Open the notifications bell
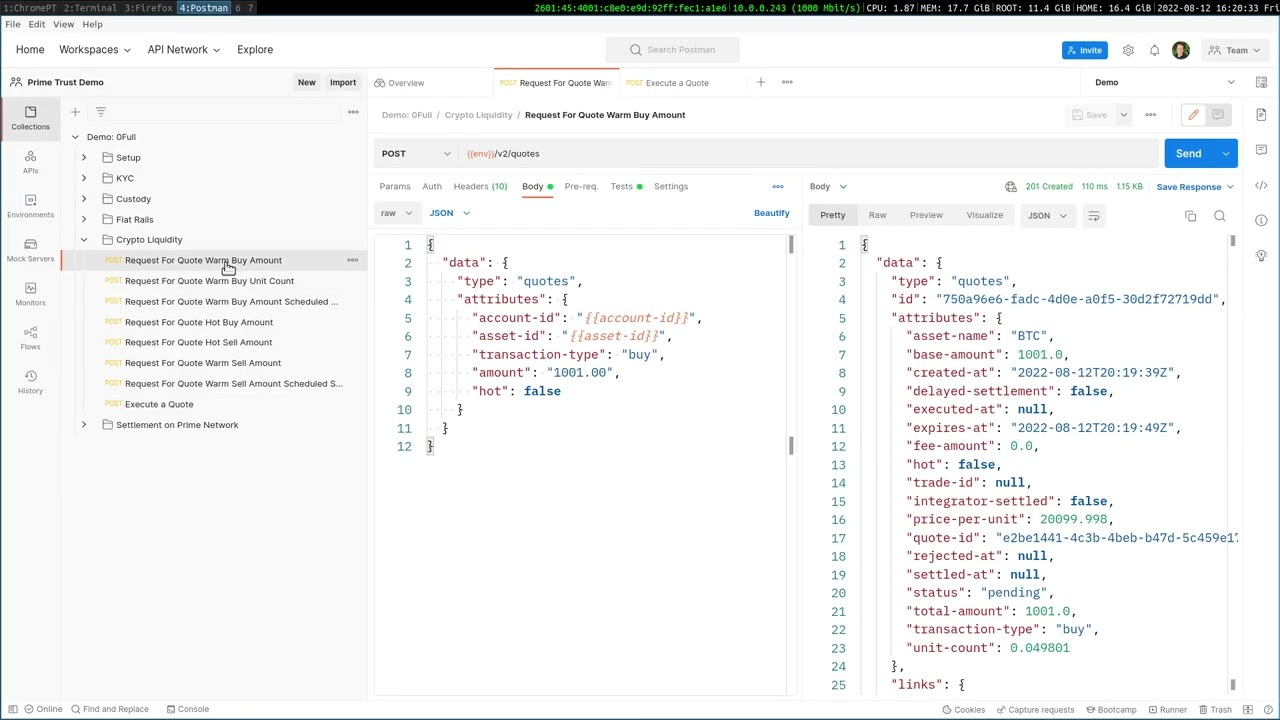 pos(1154,50)
